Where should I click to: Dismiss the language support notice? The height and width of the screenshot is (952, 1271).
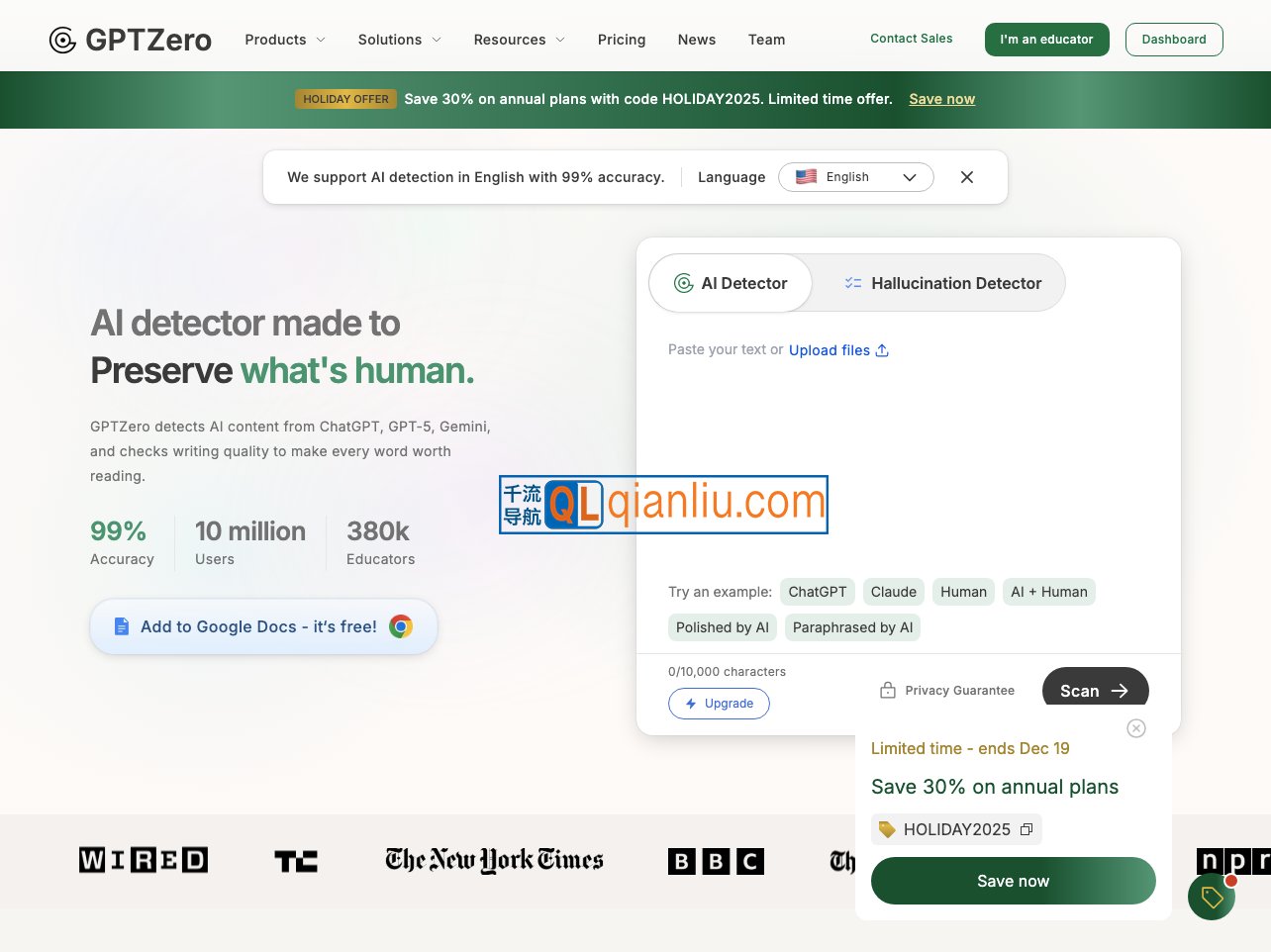tap(967, 177)
